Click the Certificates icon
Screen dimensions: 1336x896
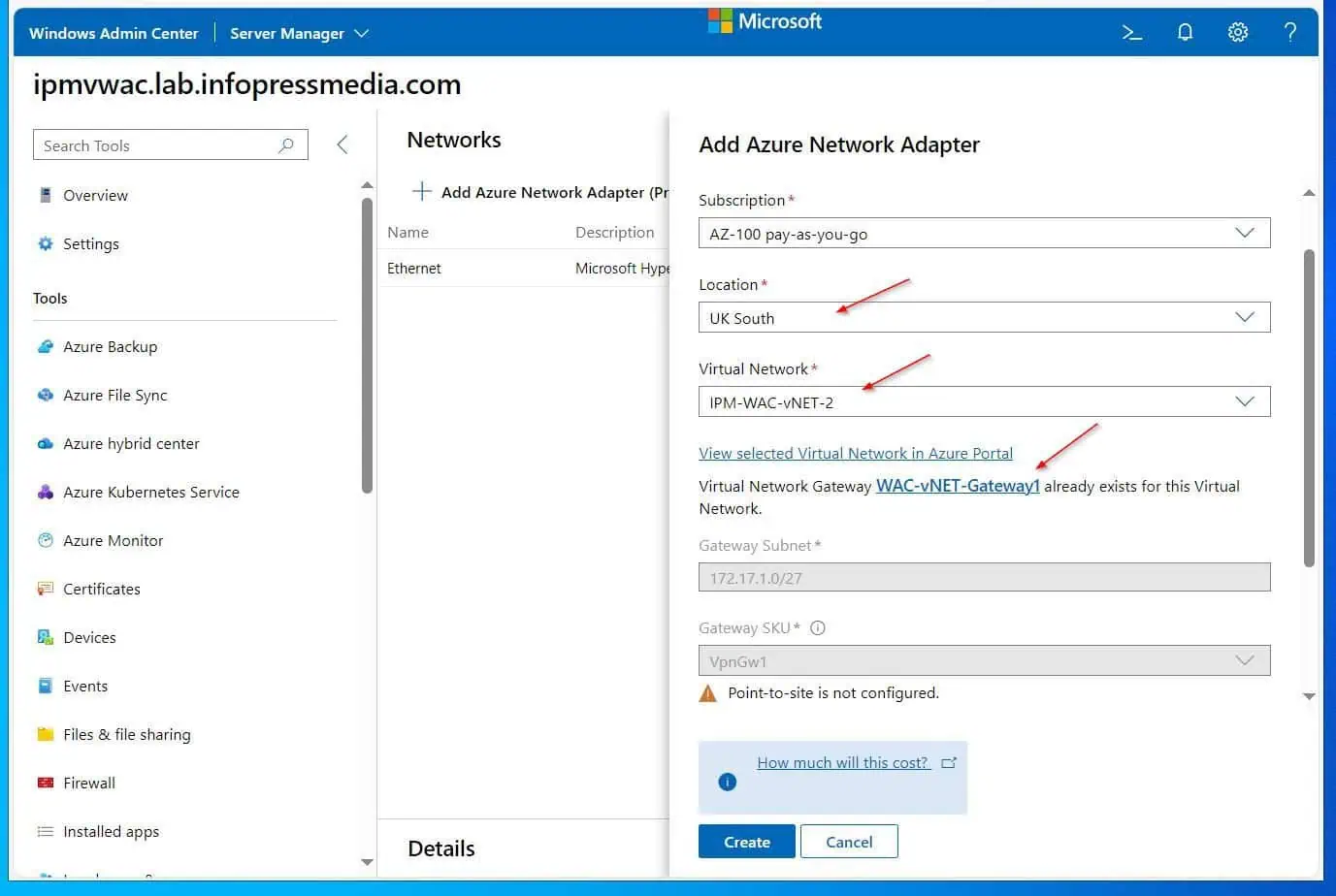click(45, 589)
